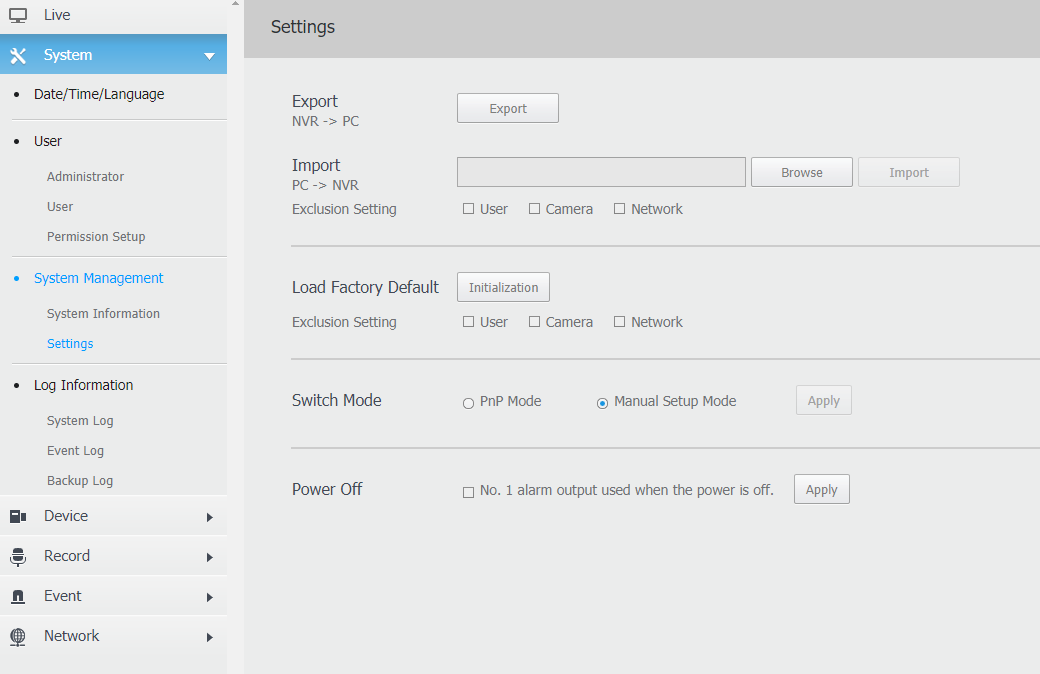Image resolution: width=1040 pixels, height=674 pixels.
Task: Open Permission Setup in the sidebar
Action: pyautogui.click(x=96, y=237)
